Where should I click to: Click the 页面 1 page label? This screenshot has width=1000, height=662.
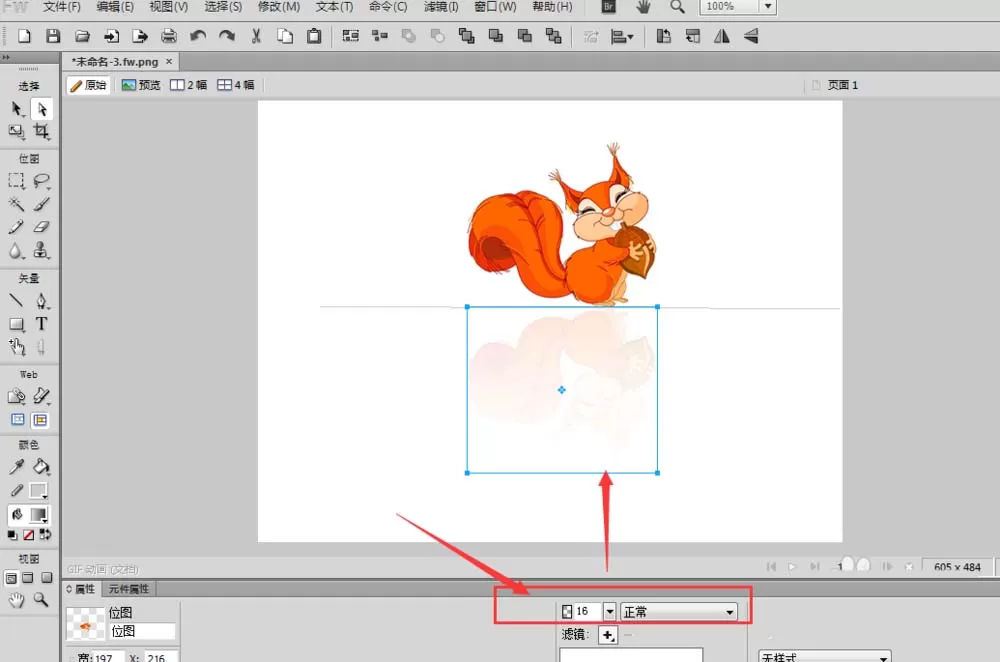[x=842, y=85]
